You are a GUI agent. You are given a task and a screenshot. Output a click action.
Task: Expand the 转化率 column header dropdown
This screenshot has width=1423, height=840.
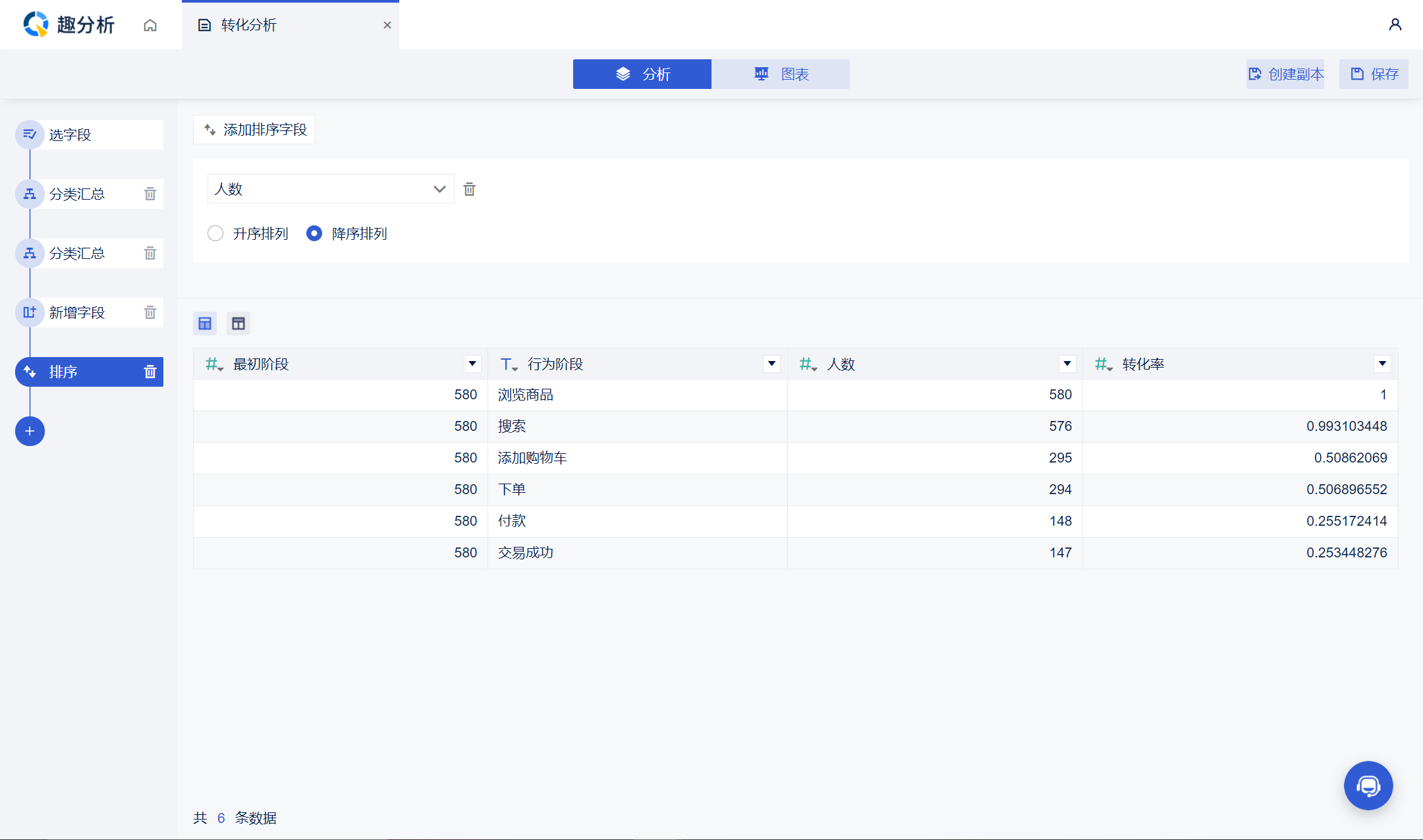pos(1382,364)
